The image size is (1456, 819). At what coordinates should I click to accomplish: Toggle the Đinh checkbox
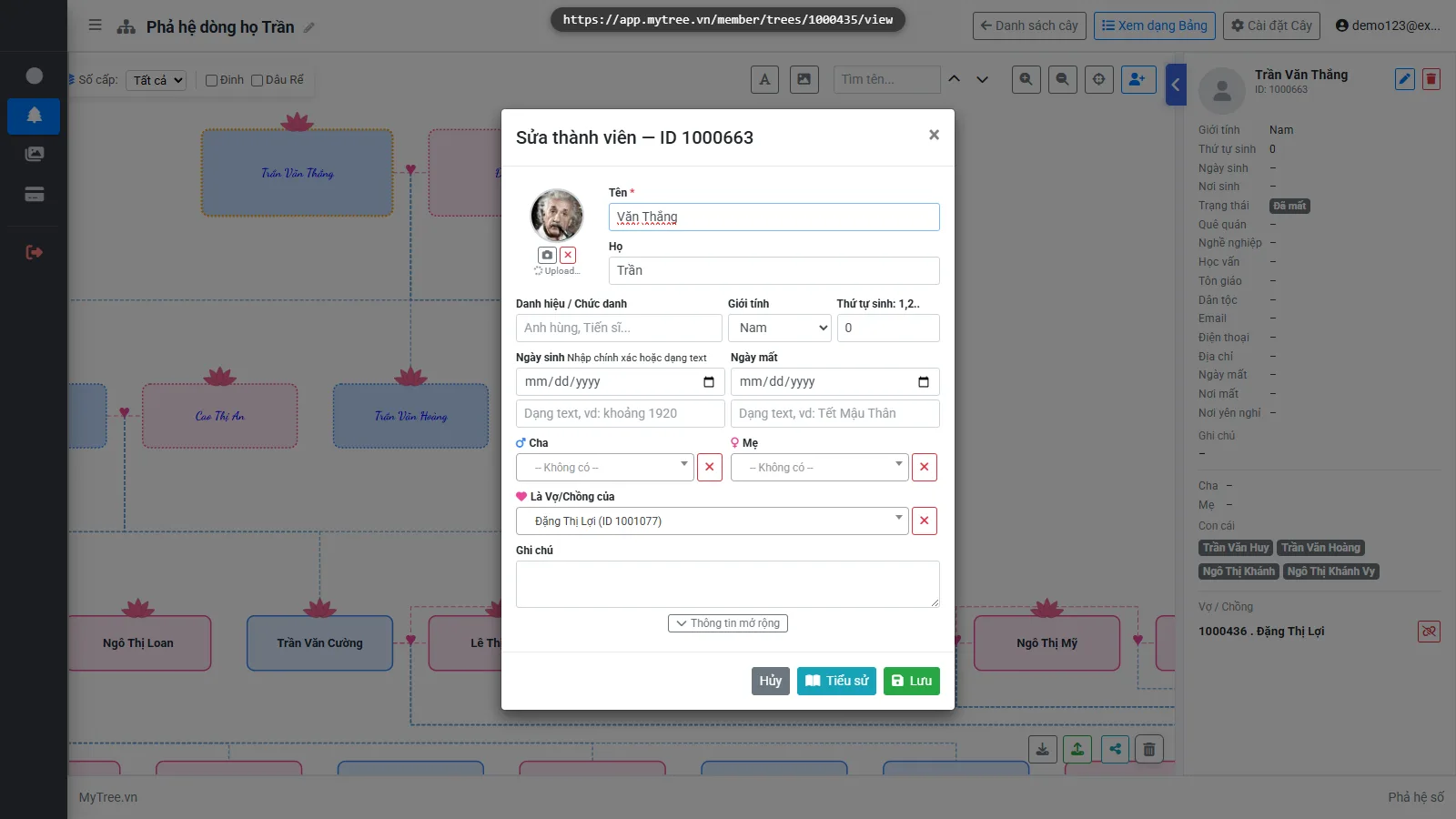tap(211, 80)
